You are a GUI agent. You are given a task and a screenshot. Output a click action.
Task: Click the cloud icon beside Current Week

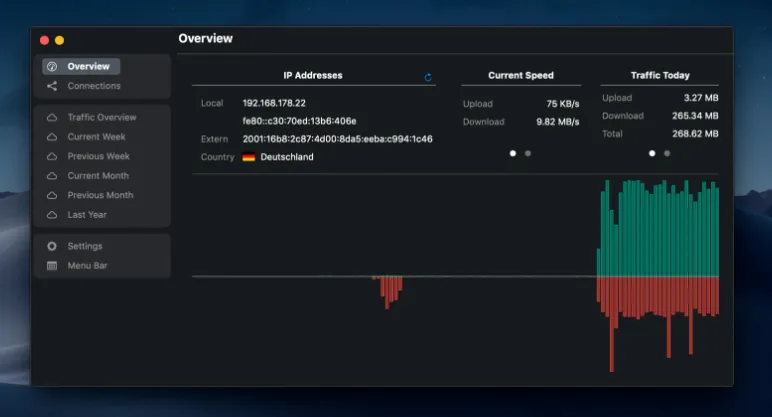tap(52, 137)
